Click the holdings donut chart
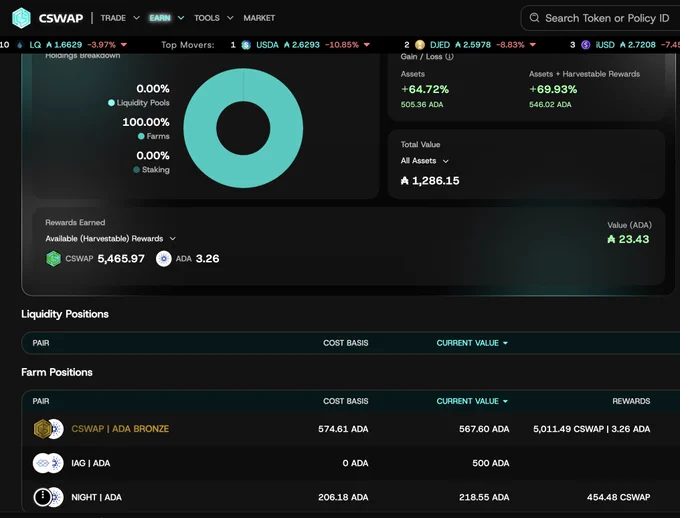This screenshot has width=680, height=518. tap(243, 128)
